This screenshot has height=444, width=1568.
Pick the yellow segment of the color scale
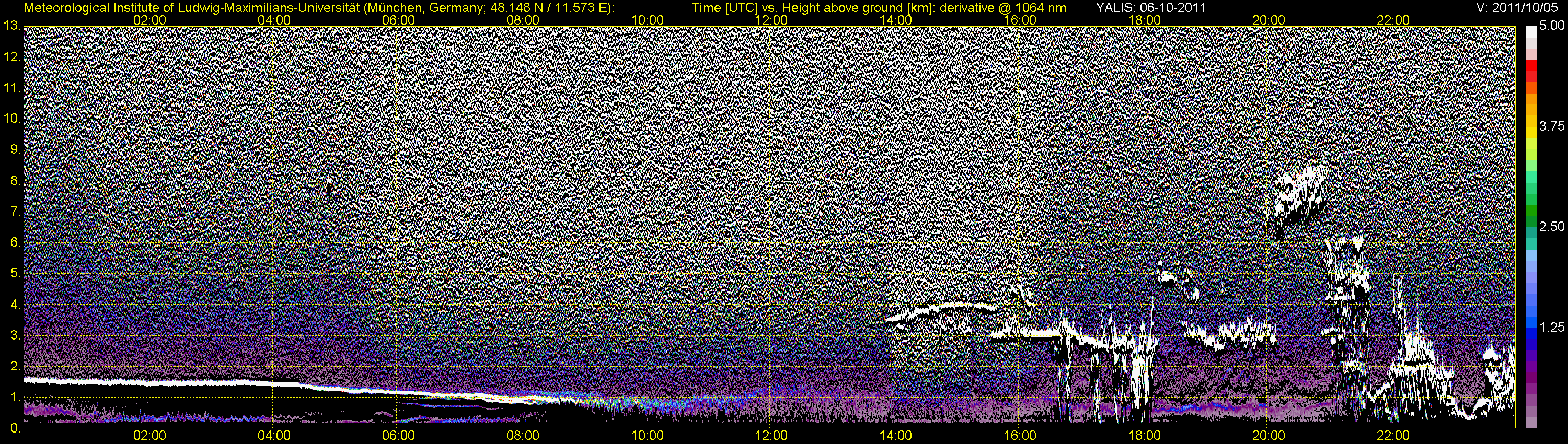[1531, 134]
